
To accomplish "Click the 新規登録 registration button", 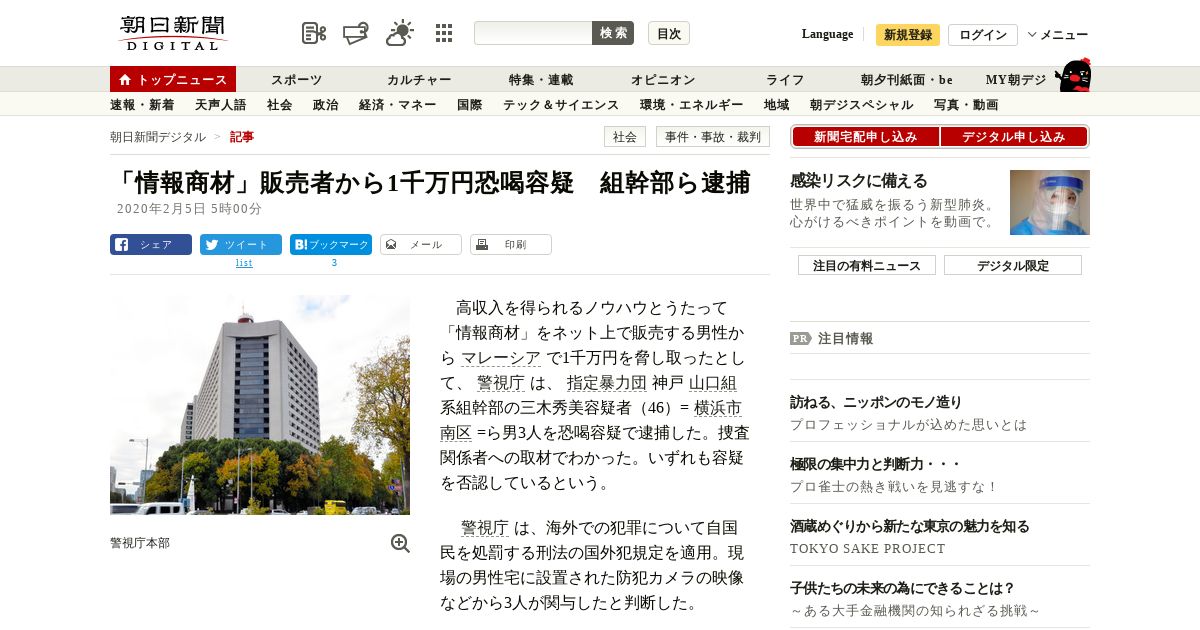I will [908, 35].
